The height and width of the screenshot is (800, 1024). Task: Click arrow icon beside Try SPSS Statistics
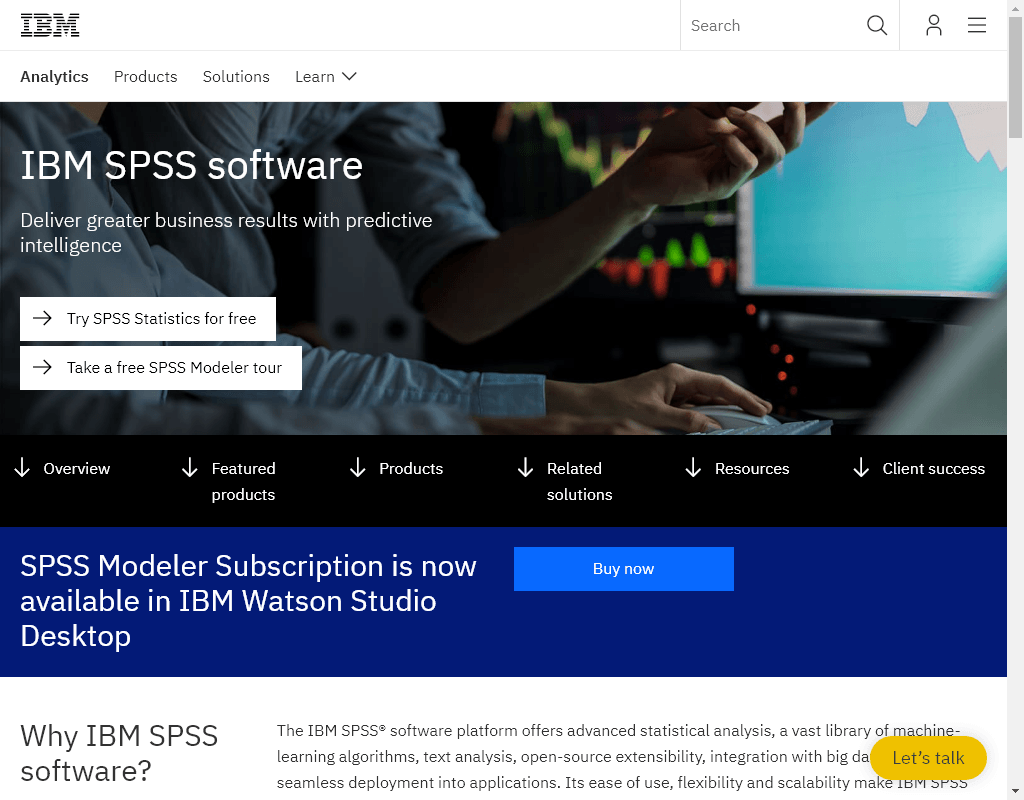point(42,318)
